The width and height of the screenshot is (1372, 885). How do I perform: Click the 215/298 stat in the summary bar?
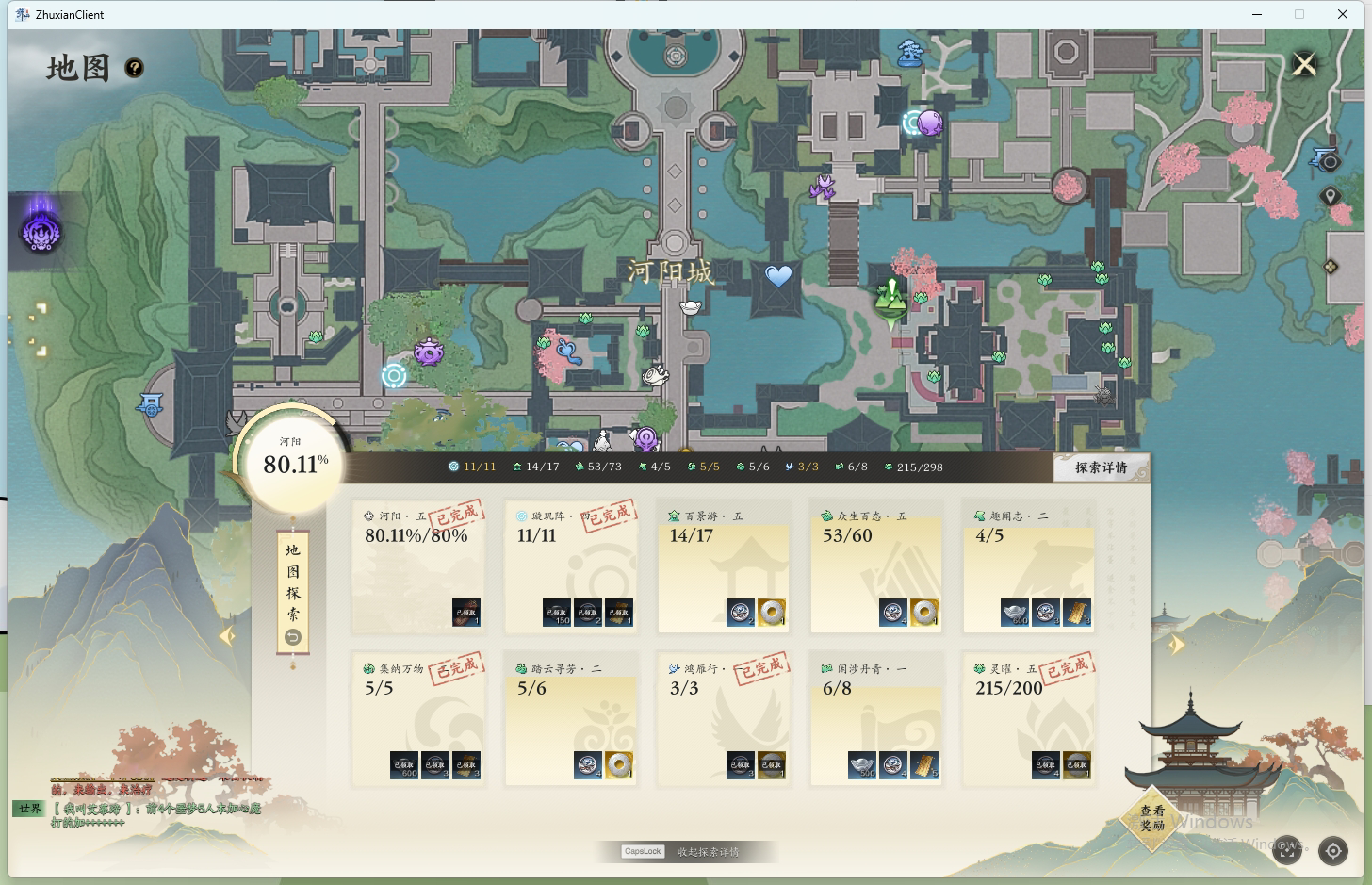pos(913,467)
